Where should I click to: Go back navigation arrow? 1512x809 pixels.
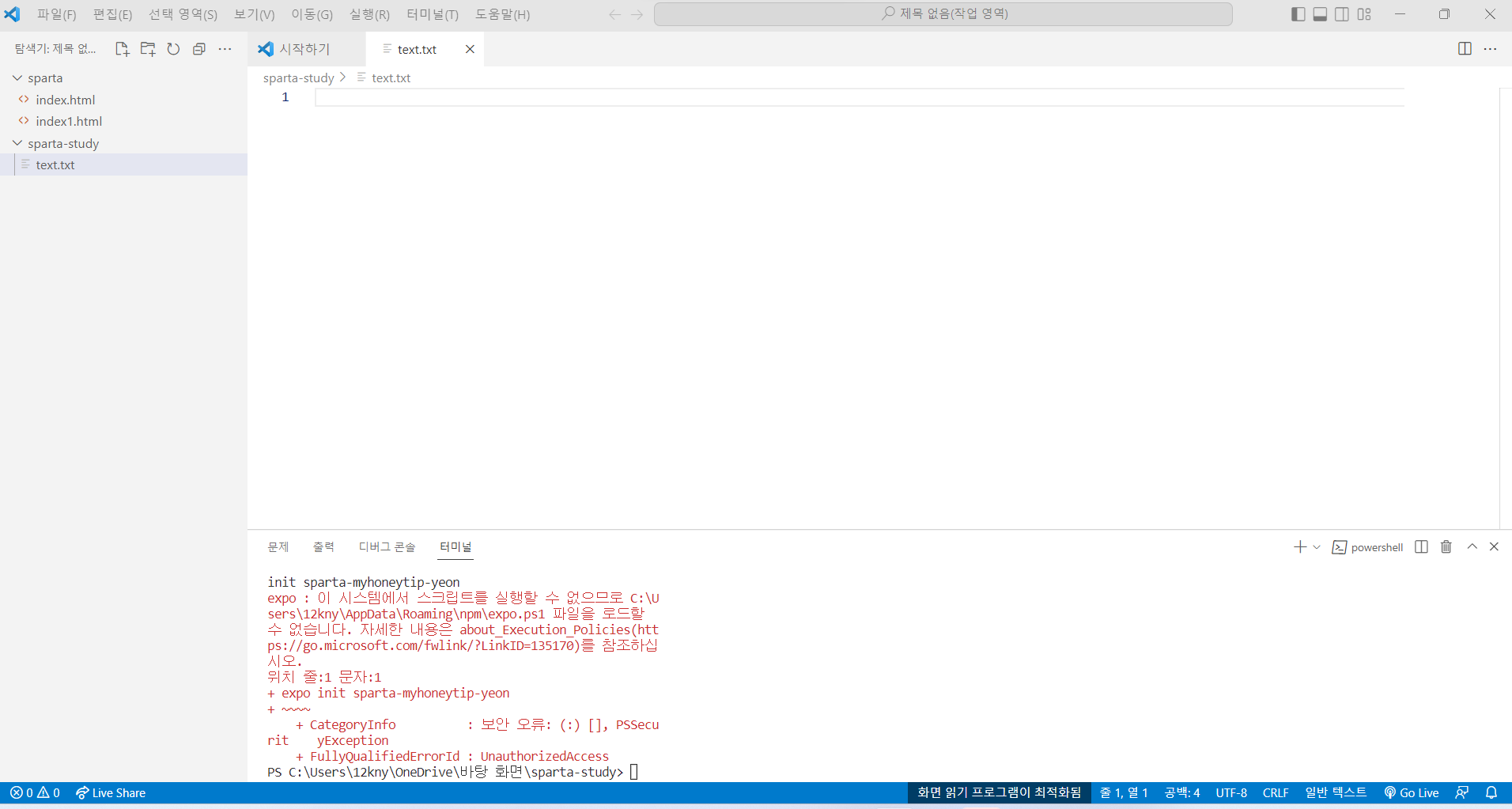pos(614,14)
